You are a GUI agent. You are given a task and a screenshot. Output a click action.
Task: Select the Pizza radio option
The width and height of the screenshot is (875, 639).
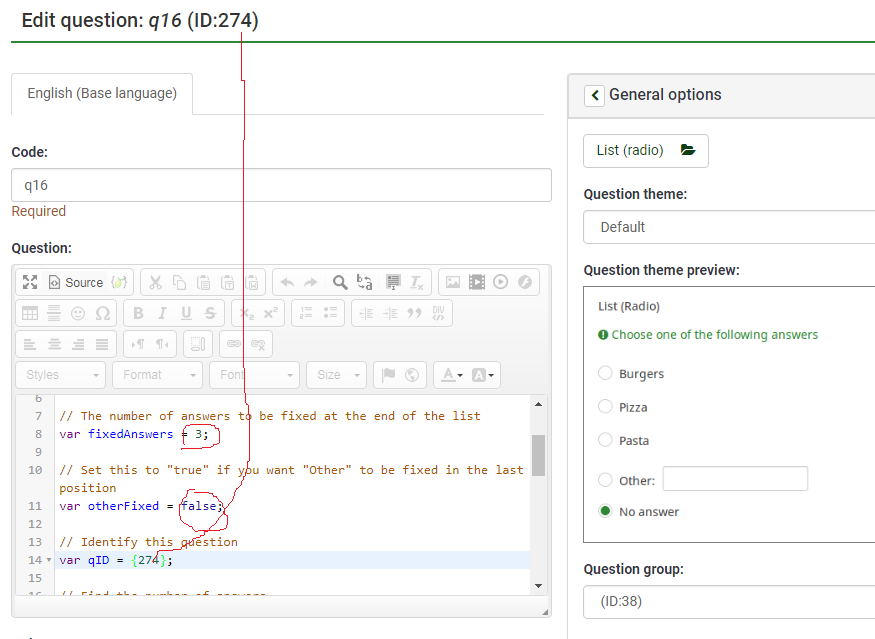click(x=605, y=407)
